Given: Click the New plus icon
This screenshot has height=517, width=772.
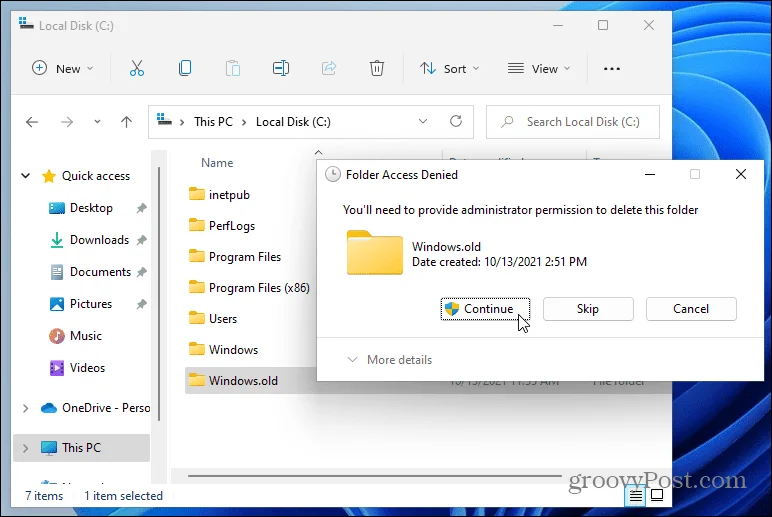Looking at the screenshot, I should click(39, 68).
